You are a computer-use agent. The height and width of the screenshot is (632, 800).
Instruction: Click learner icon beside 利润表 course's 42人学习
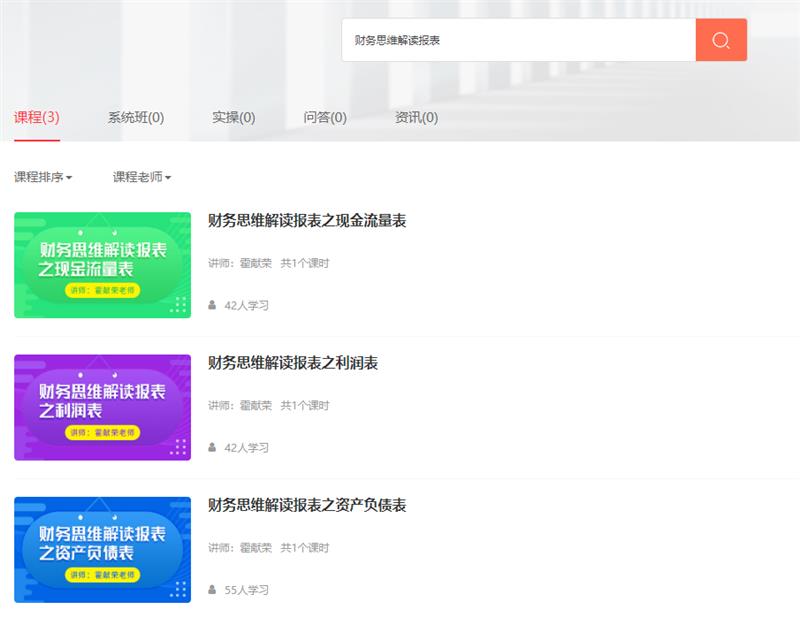tap(212, 447)
